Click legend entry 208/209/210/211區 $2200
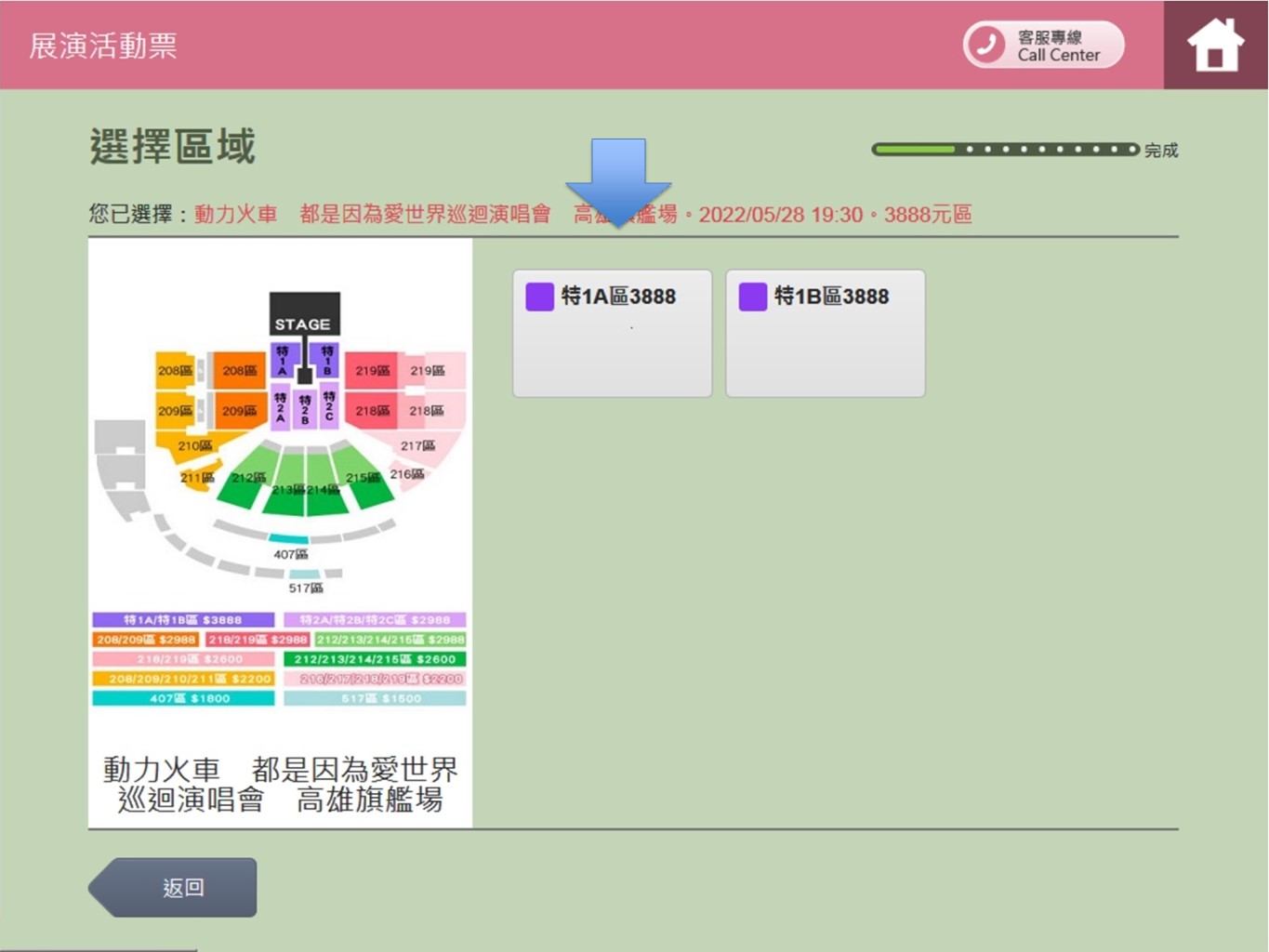Image resolution: width=1269 pixels, height=952 pixels. click(x=183, y=679)
